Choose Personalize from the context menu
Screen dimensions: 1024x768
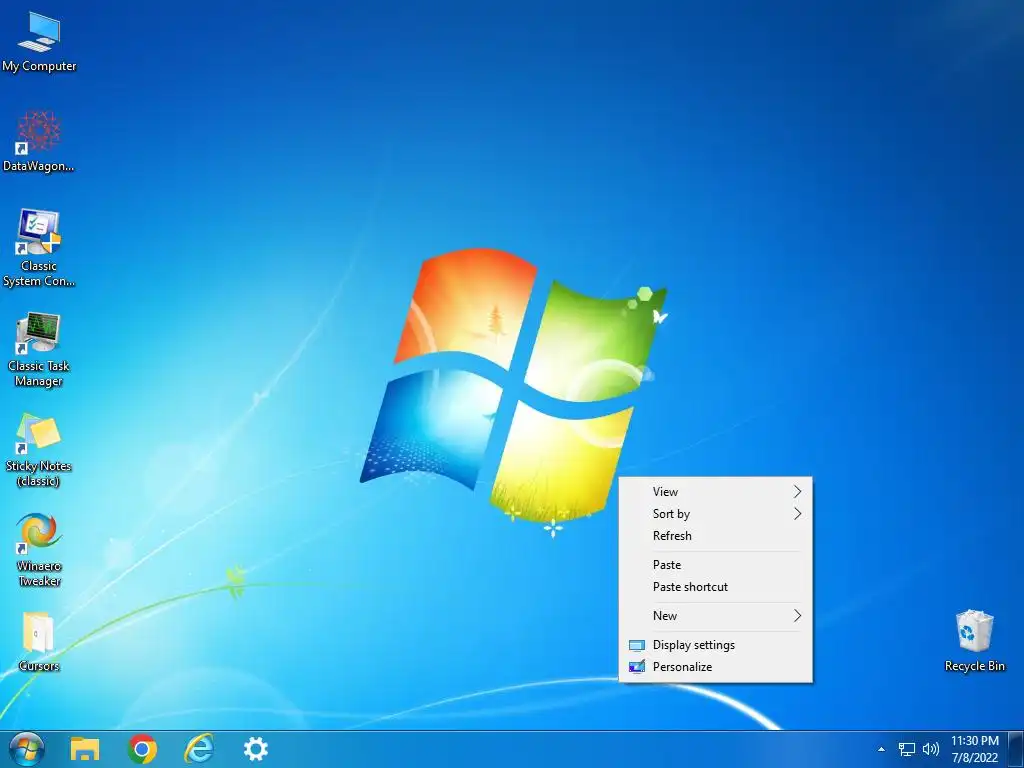[716, 667]
